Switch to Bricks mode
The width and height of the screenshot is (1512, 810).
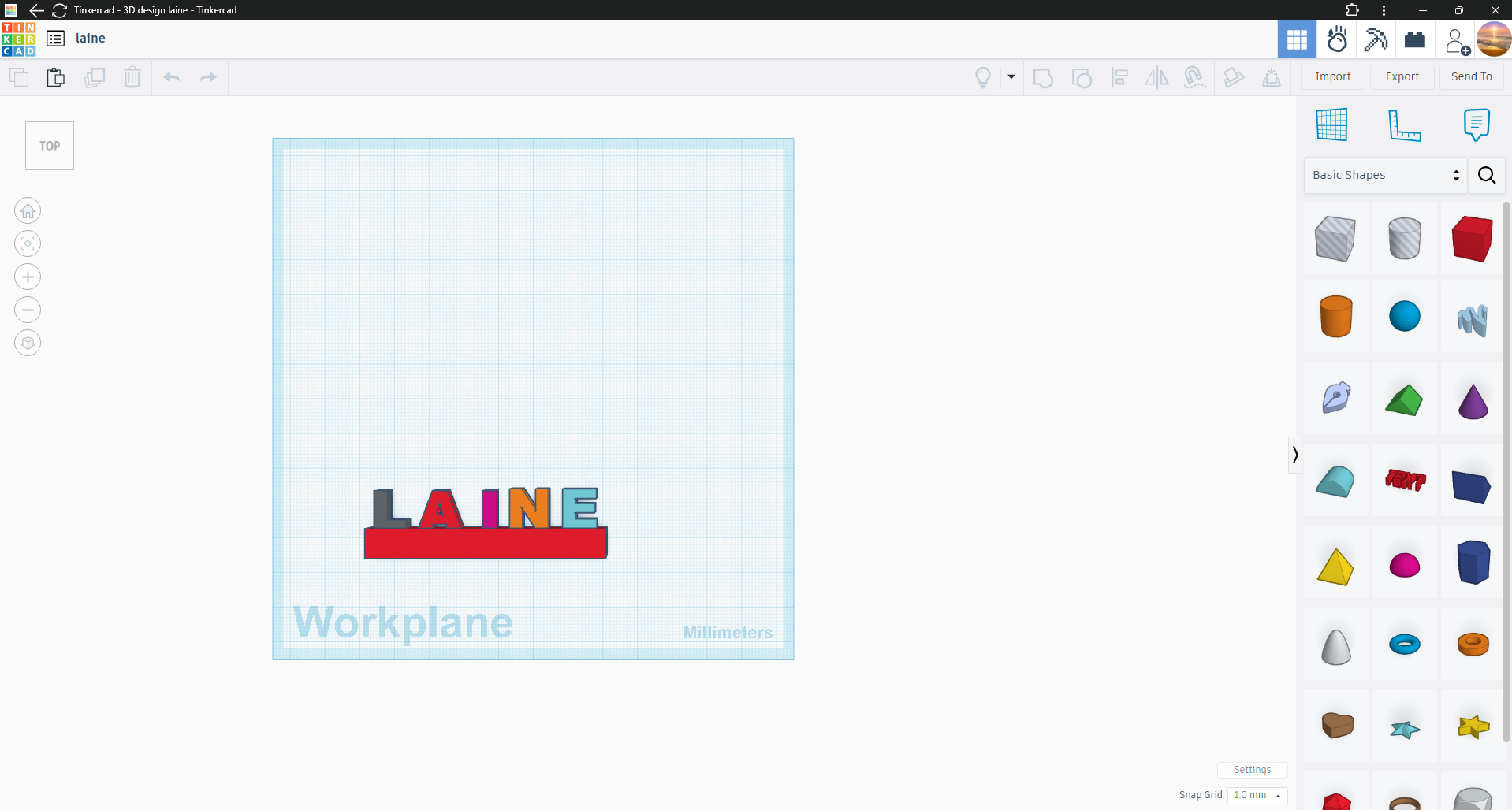point(1415,39)
